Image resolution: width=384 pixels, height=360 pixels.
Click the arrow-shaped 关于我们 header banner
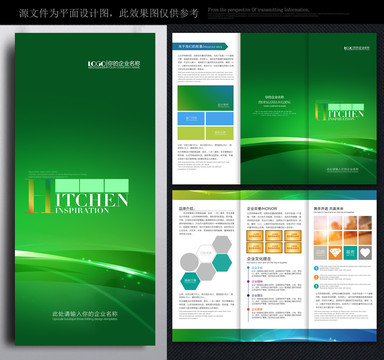pyautogui.click(x=200, y=47)
